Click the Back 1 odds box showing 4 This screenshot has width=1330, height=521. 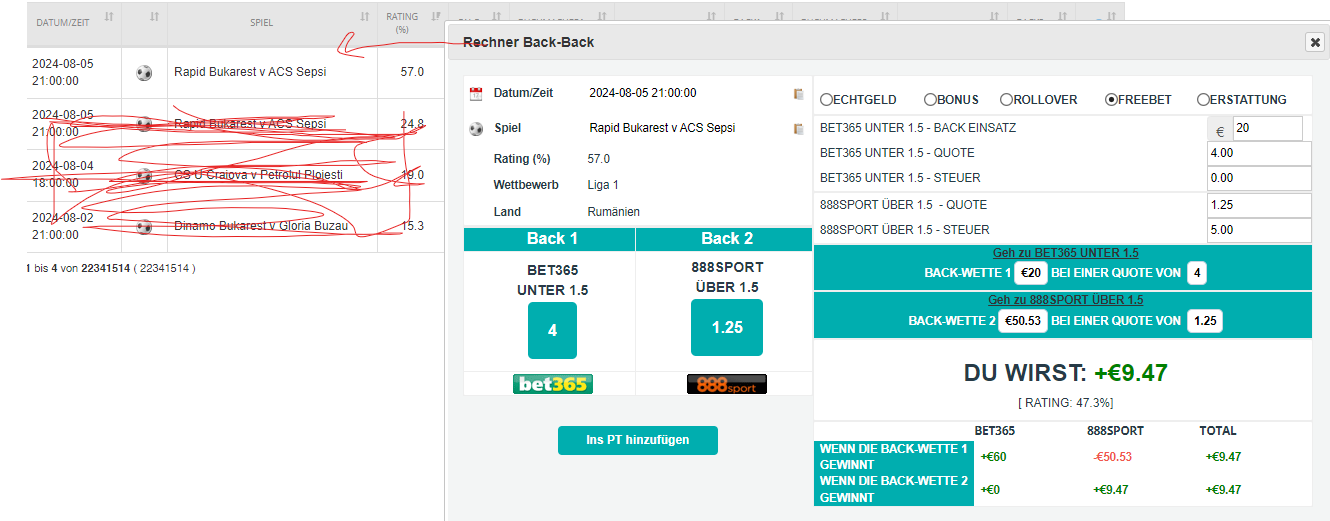[552, 331]
